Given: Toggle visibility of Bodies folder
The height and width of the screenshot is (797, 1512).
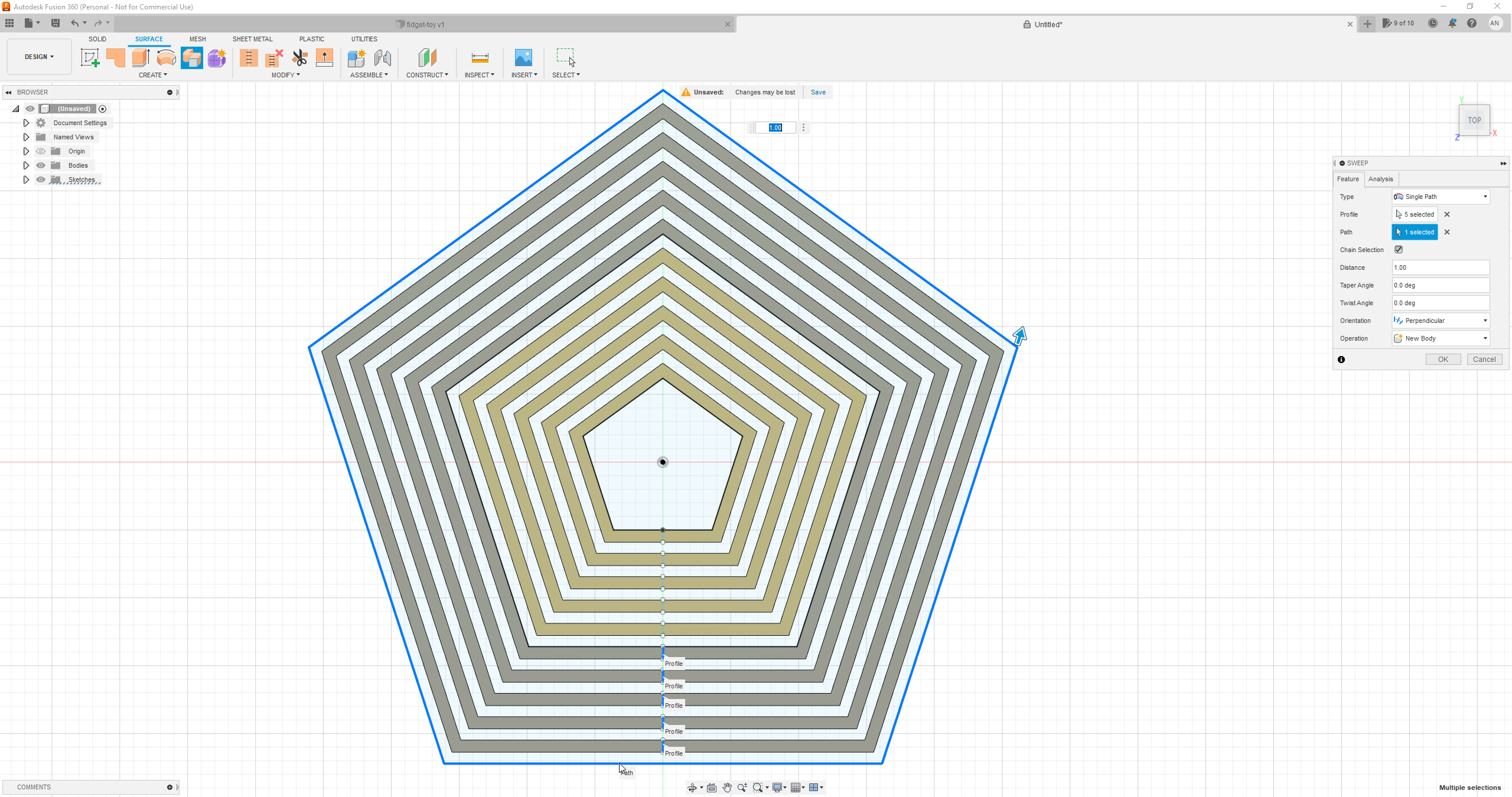Looking at the screenshot, I should click(x=40, y=165).
